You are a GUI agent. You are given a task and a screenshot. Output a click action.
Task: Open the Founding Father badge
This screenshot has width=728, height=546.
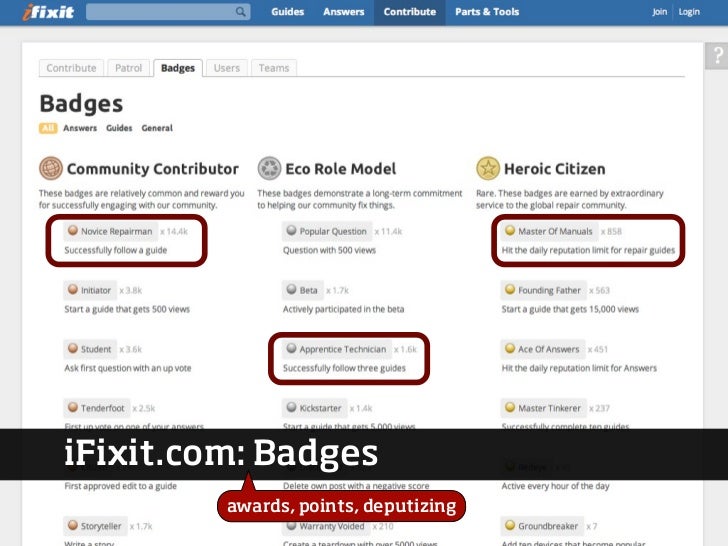[x=543, y=290]
